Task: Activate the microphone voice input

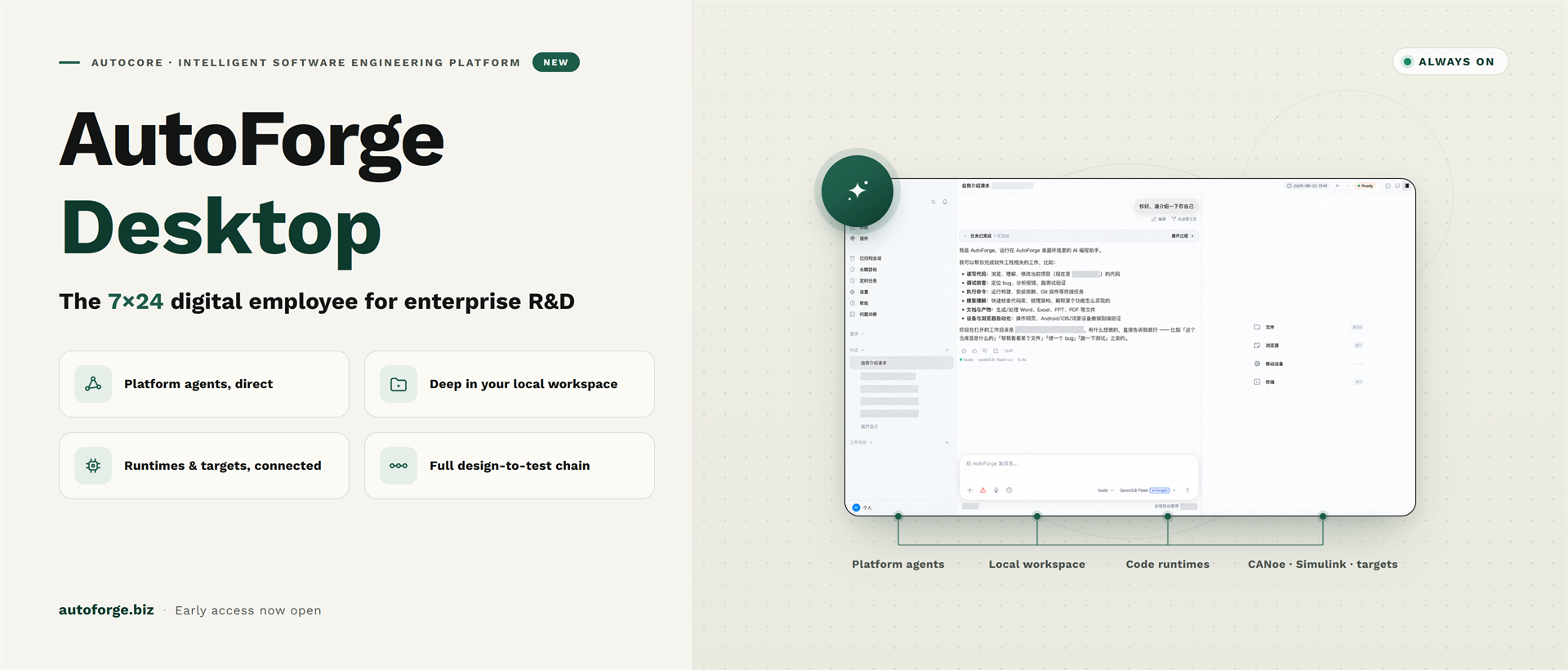Action: coord(996,490)
